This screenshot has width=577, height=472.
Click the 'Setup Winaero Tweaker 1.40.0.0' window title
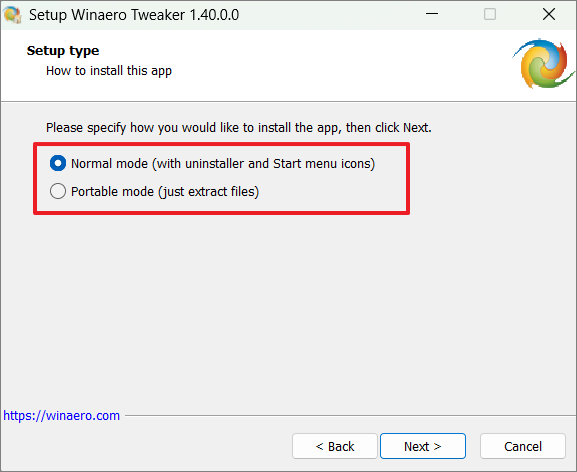pyautogui.click(x=134, y=15)
